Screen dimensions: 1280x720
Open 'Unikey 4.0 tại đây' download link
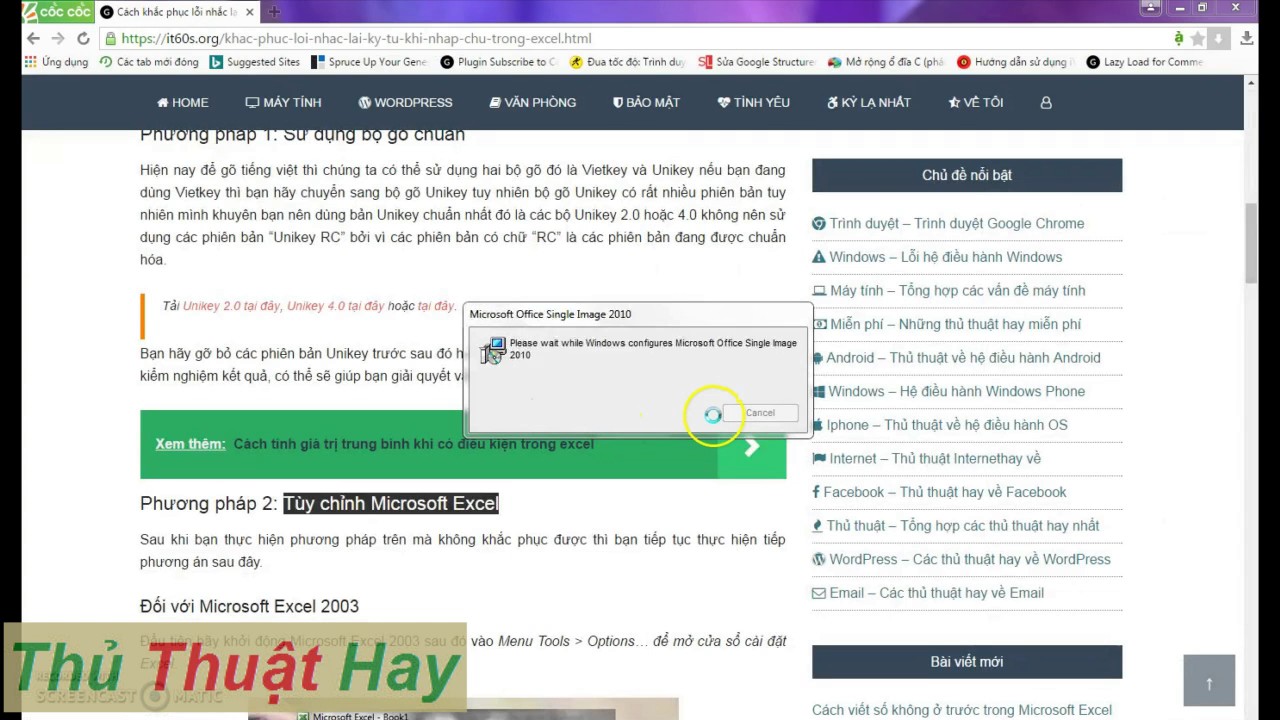pos(336,306)
